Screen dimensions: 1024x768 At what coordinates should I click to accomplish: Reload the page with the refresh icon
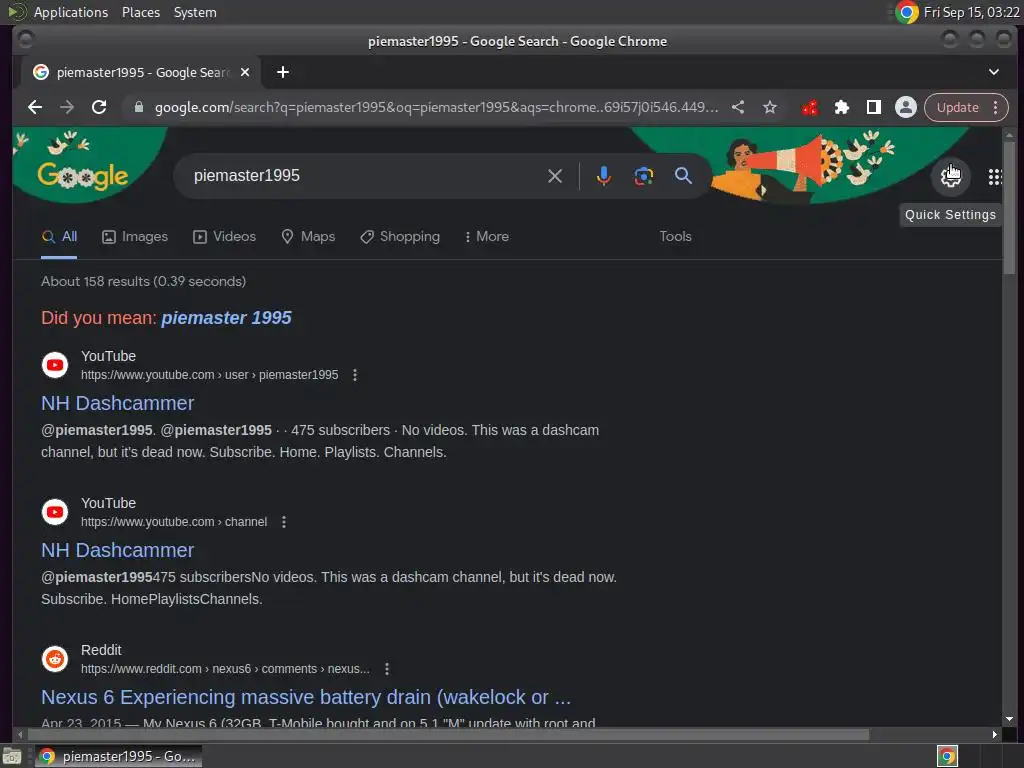pyautogui.click(x=99, y=107)
